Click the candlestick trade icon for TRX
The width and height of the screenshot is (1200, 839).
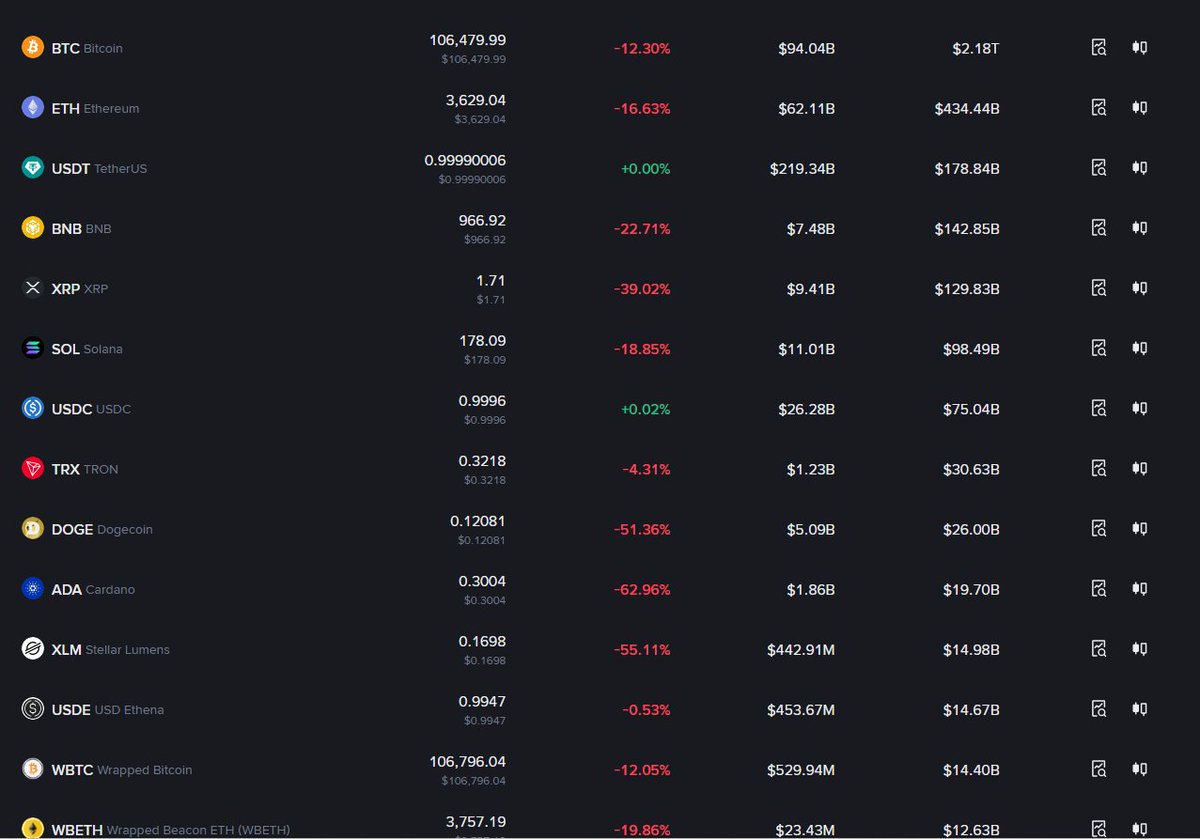1139,468
